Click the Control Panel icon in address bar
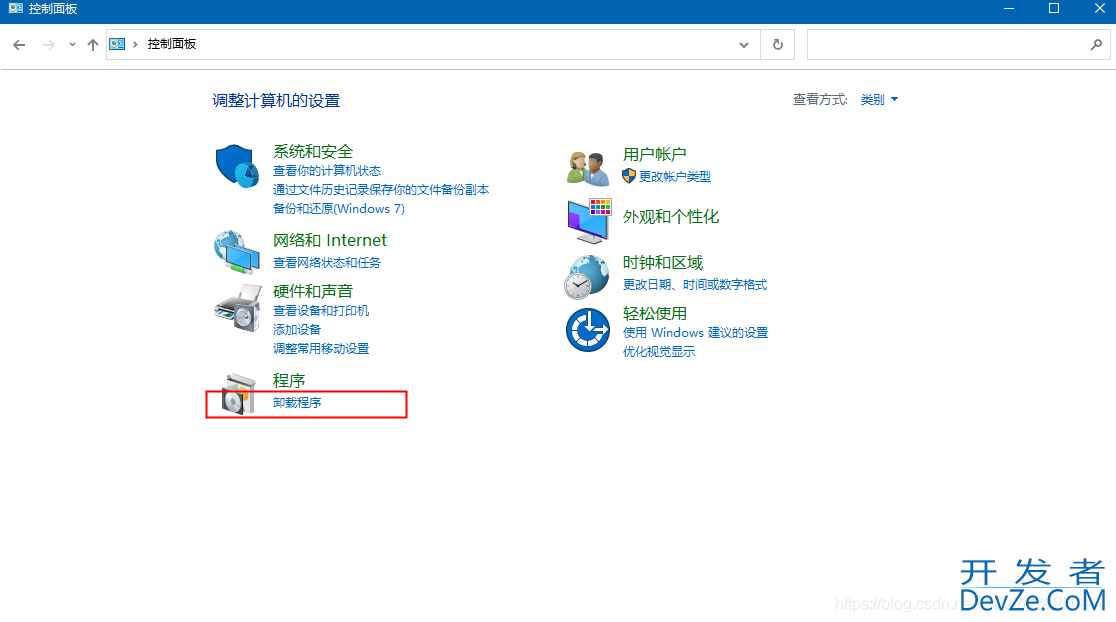 [x=117, y=44]
